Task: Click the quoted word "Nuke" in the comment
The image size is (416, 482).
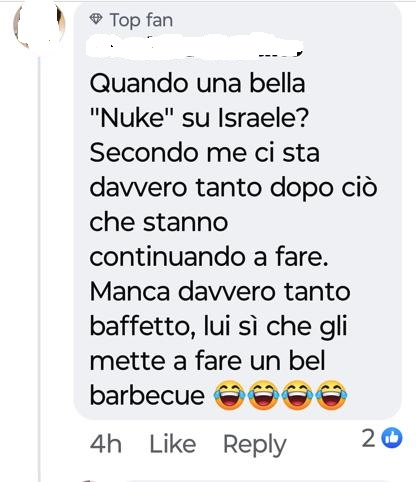Action: point(133,117)
